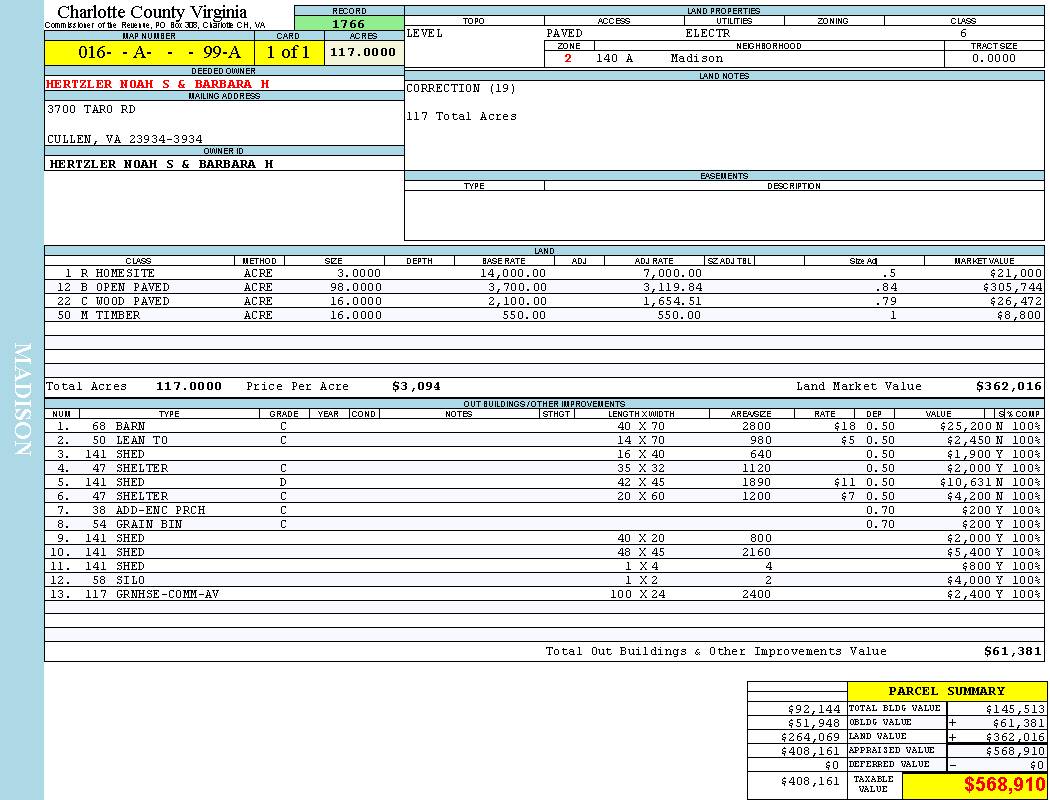Click the yellow card "1 of 1" box

pyautogui.click(x=289, y=53)
